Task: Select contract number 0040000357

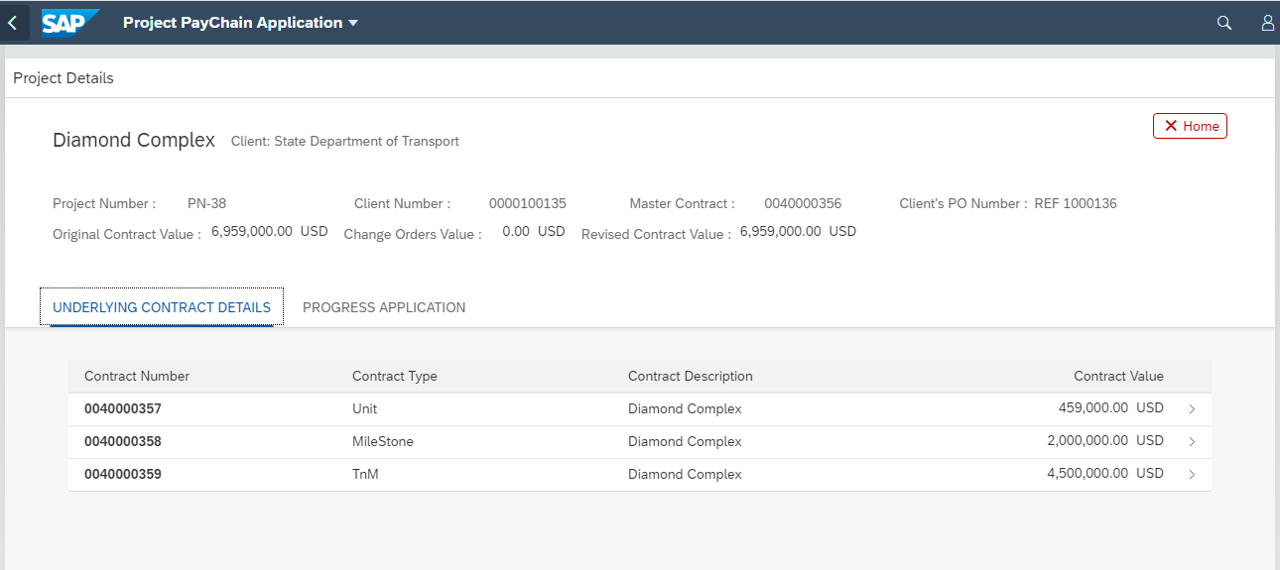Action: tap(123, 409)
